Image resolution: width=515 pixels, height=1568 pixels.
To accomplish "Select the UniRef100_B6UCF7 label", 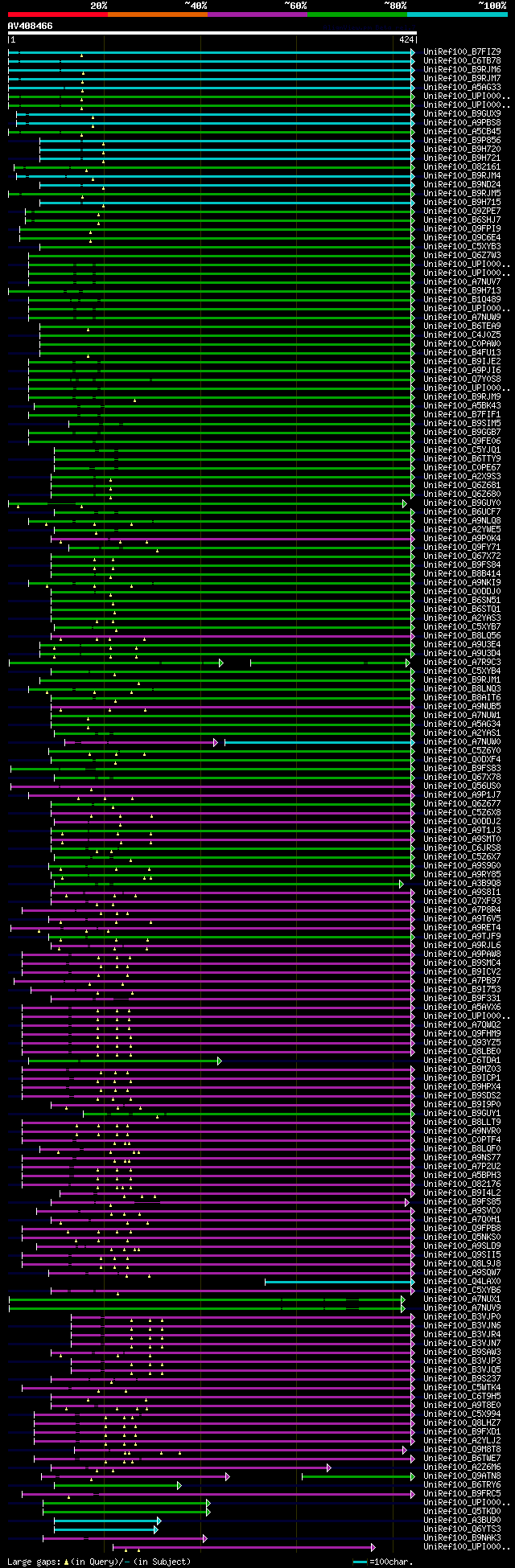I will coord(462,512).
